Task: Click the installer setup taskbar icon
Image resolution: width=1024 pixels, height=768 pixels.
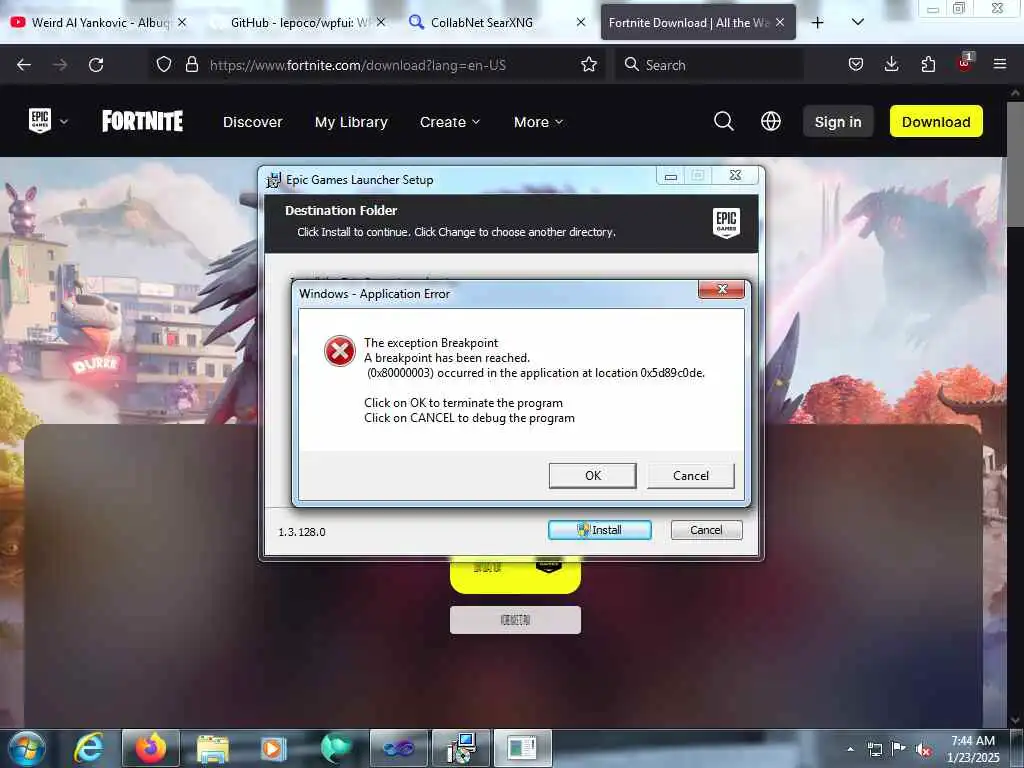Action: coord(460,748)
